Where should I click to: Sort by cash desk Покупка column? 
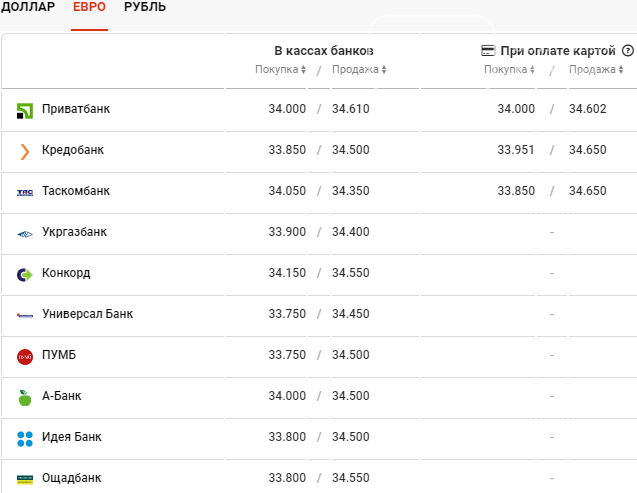(x=280, y=69)
